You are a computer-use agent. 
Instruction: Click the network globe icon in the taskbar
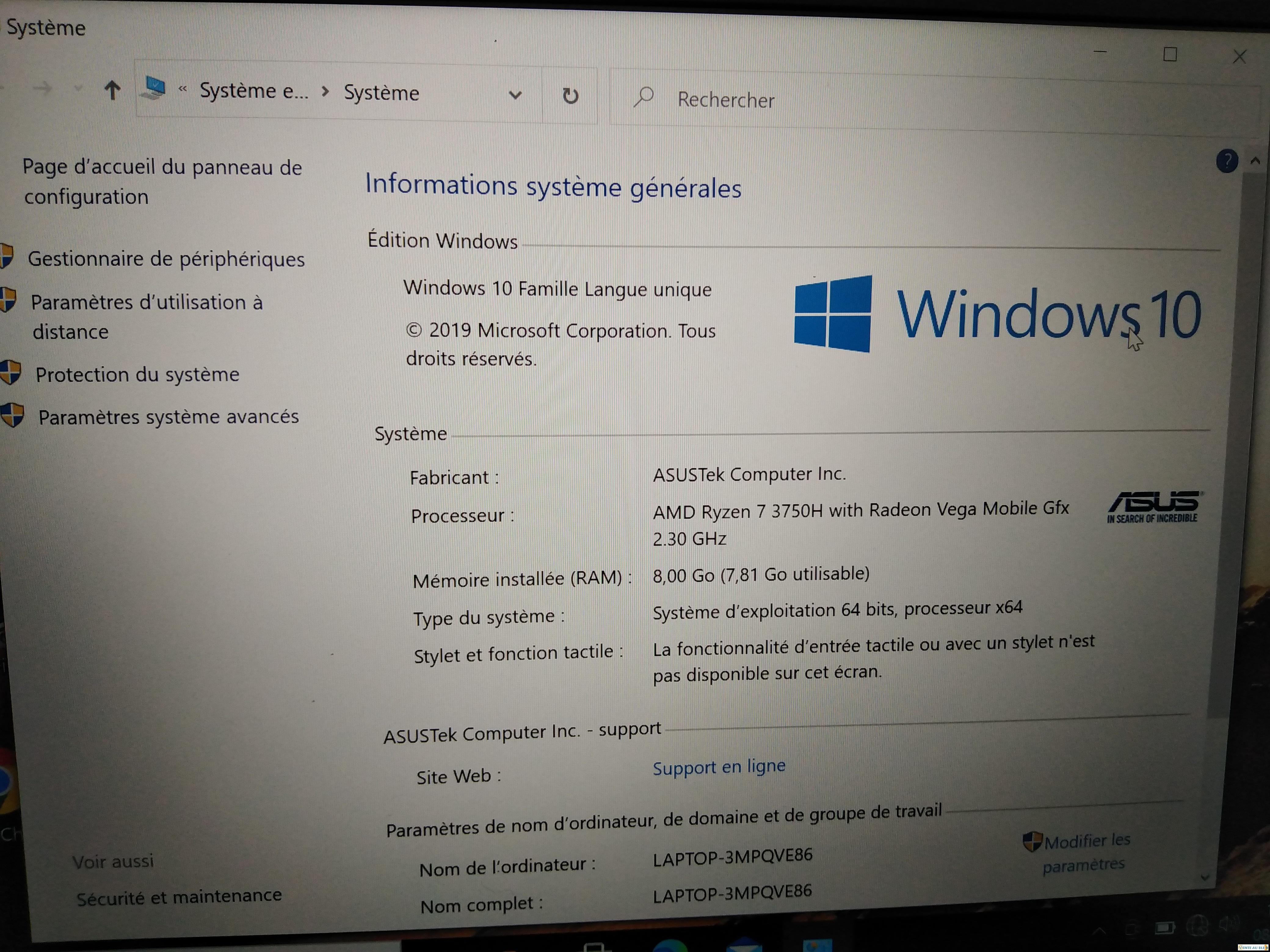[x=1198, y=925]
